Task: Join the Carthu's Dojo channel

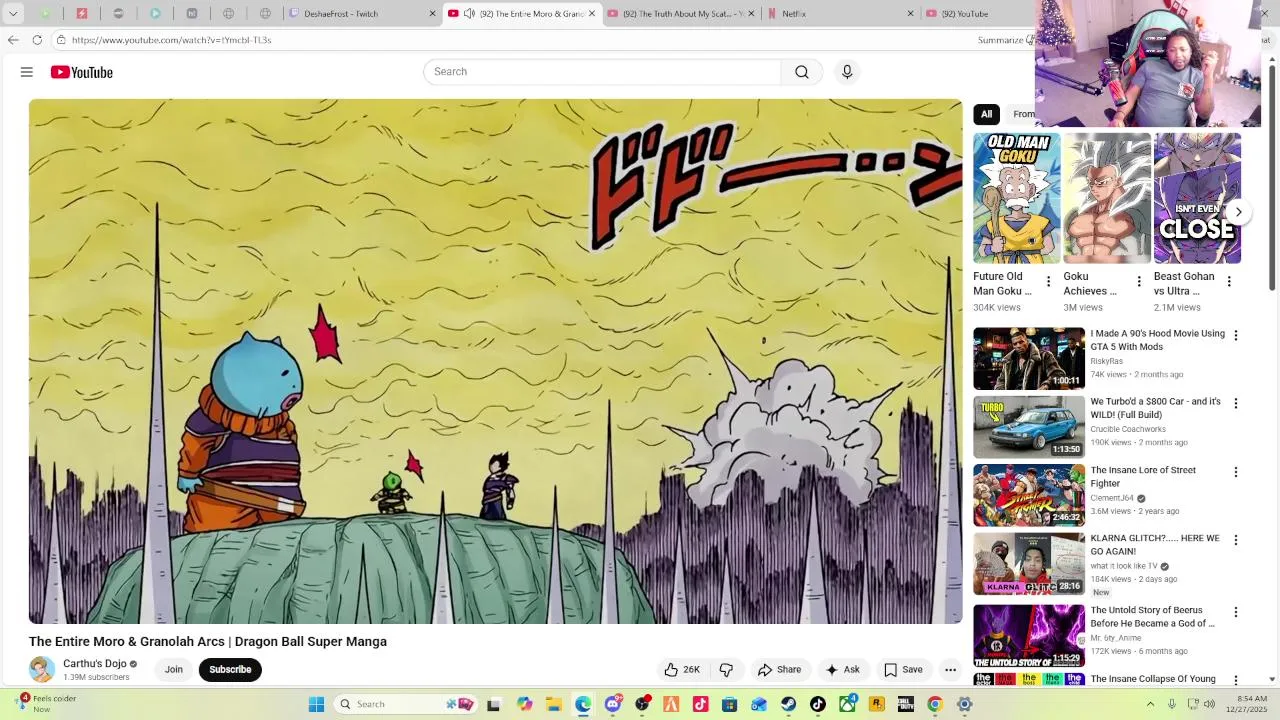Action: [x=174, y=670]
